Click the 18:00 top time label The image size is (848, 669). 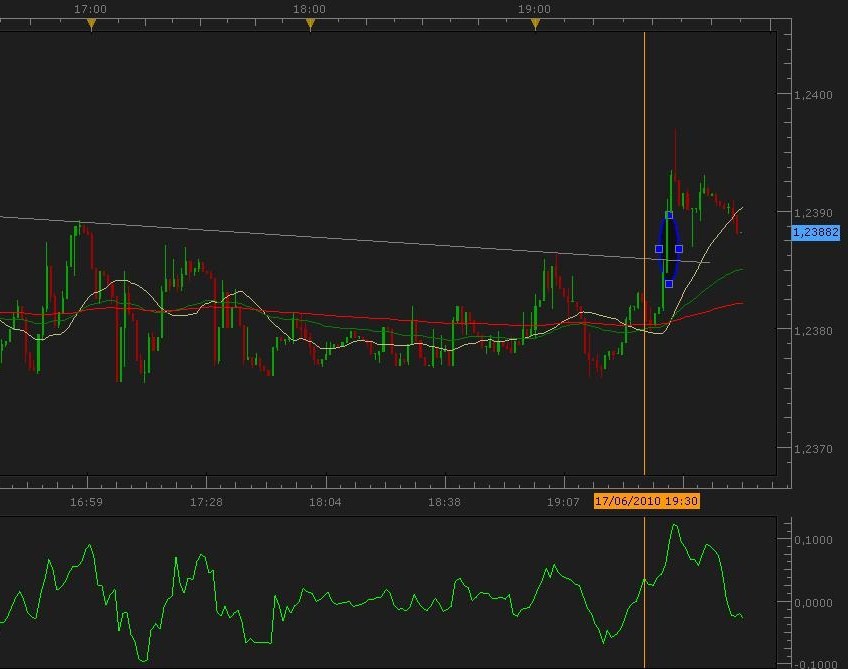pyautogui.click(x=309, y=9)
